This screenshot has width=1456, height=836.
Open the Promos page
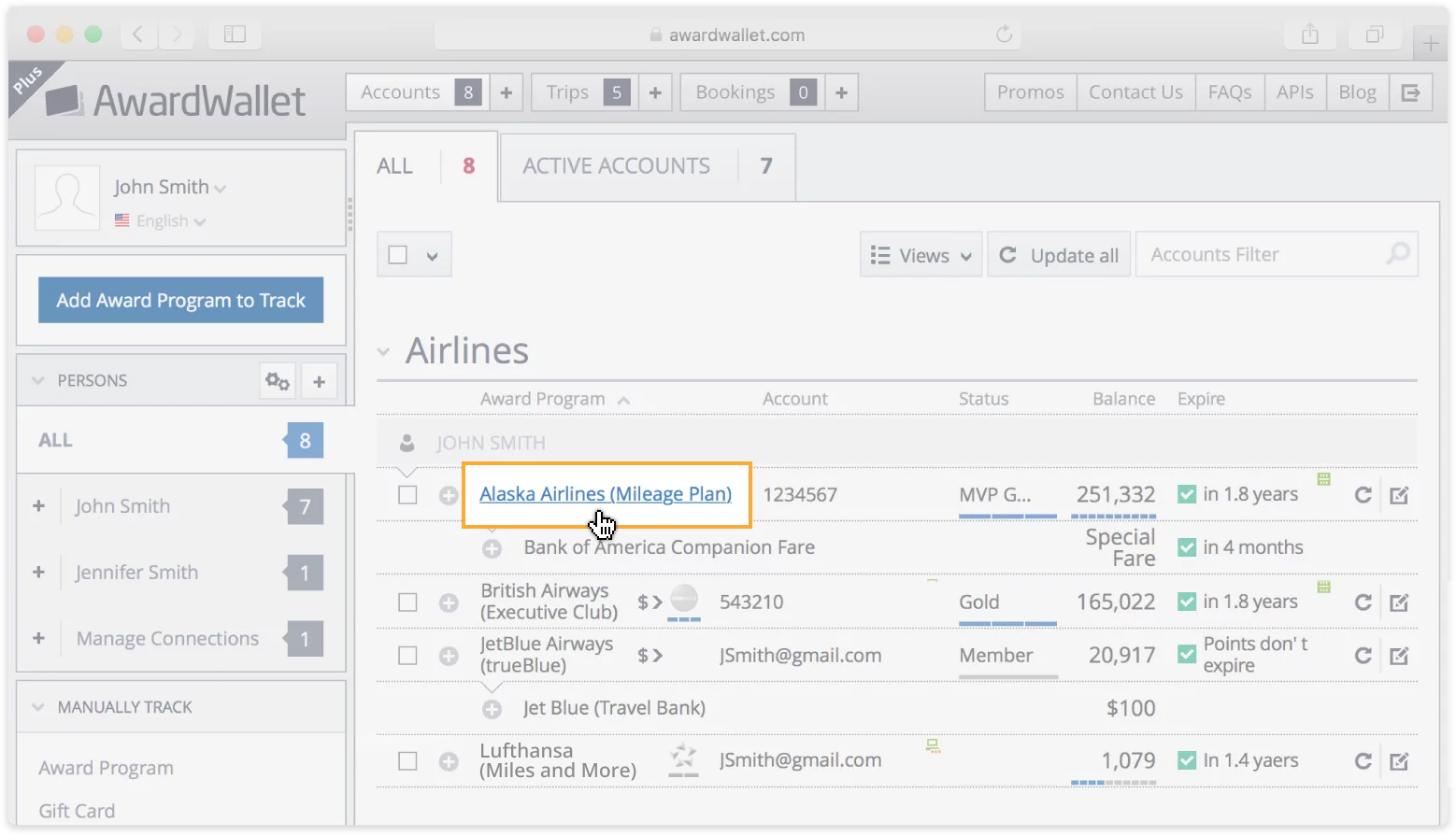click(x=1030, y=92)
